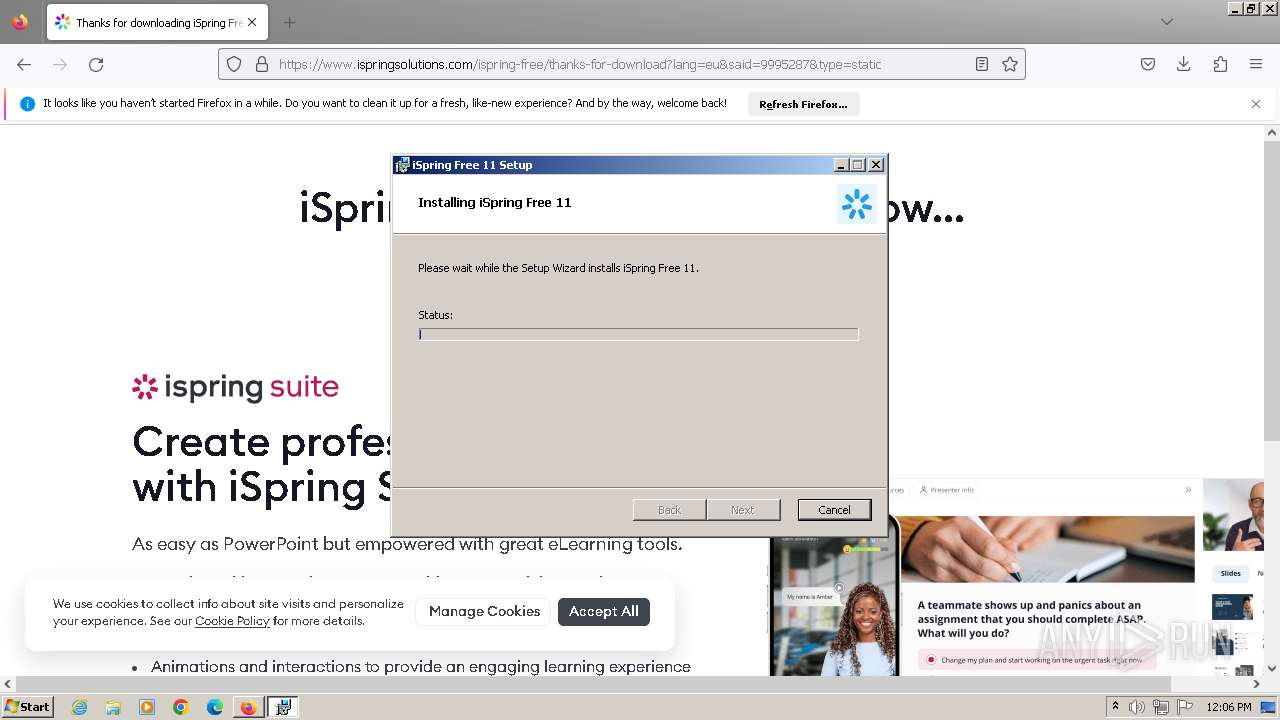Show hidden system tray icons
1280x720 pixels.
tap(1115, 707)
